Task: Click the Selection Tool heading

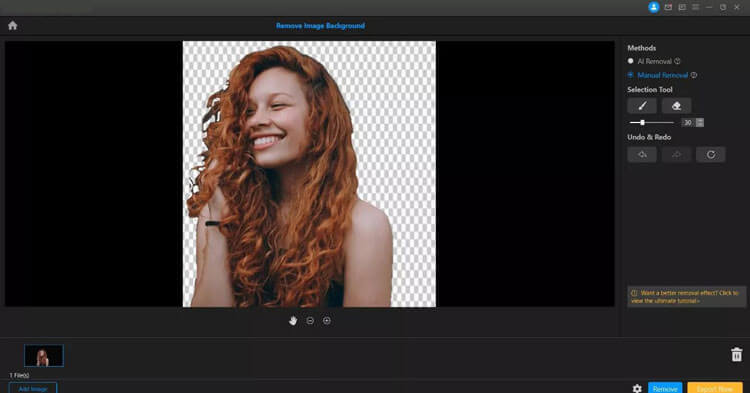Action: click(x=650, y=89)
